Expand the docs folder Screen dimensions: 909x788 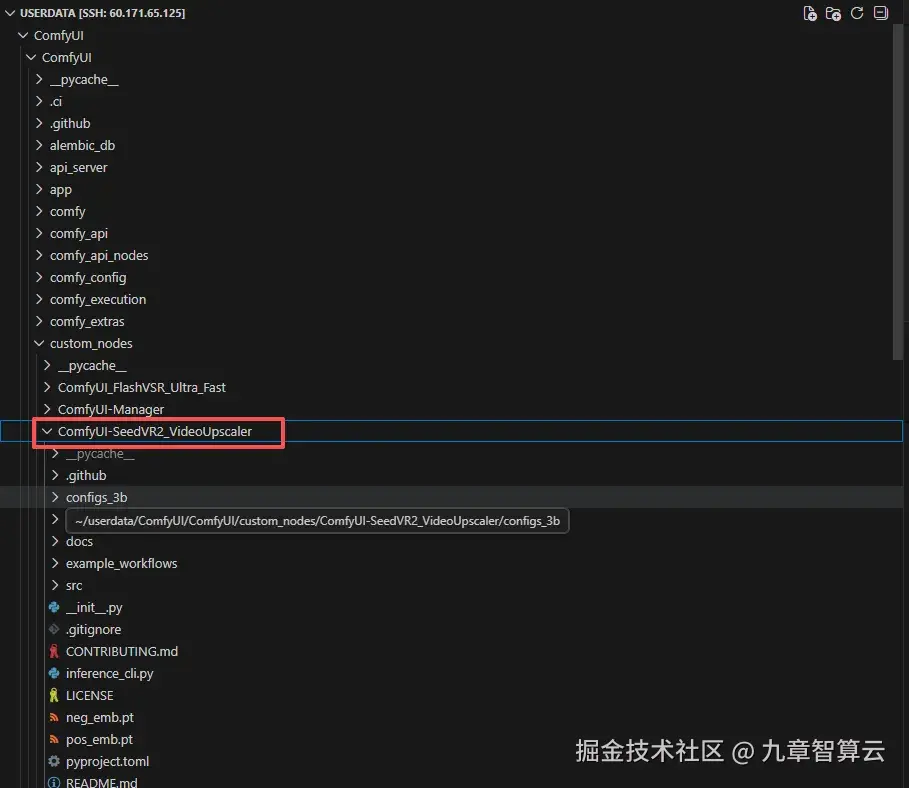tap(55, 541)
